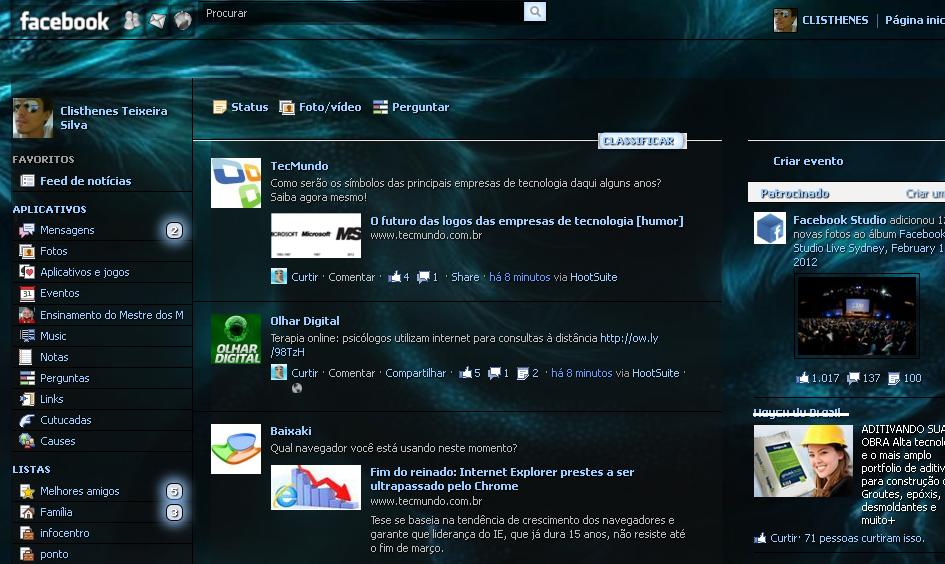Open friend requests icon in top bar

132,20
